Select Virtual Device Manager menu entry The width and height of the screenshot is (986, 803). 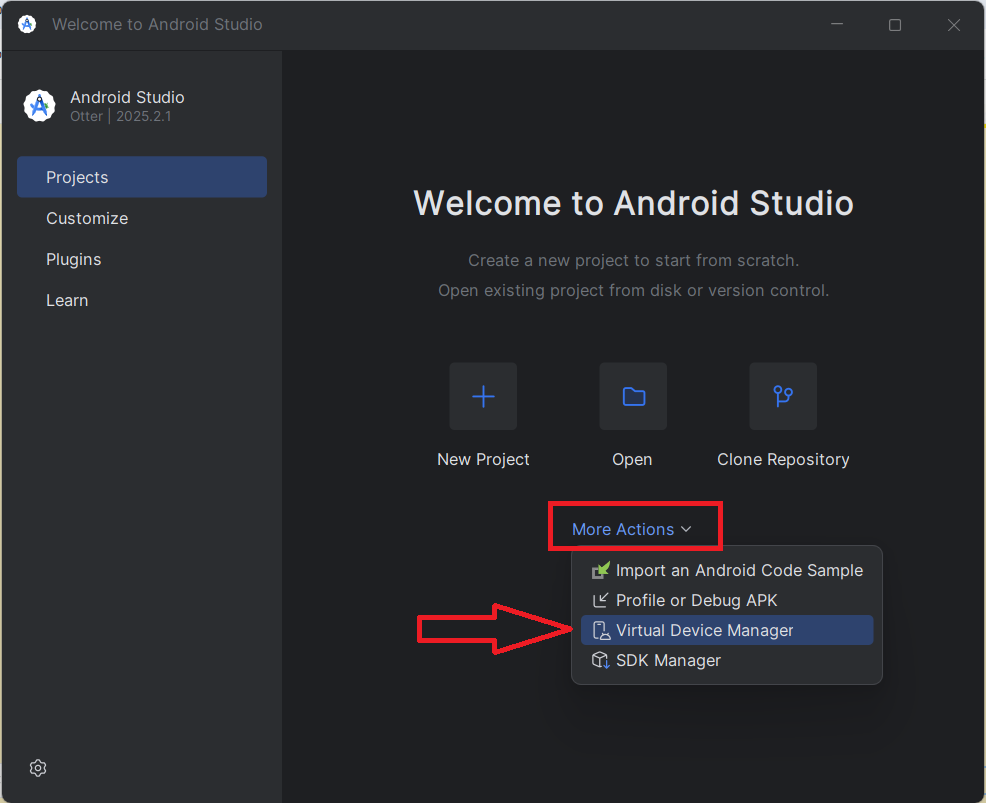click(704, 630)
